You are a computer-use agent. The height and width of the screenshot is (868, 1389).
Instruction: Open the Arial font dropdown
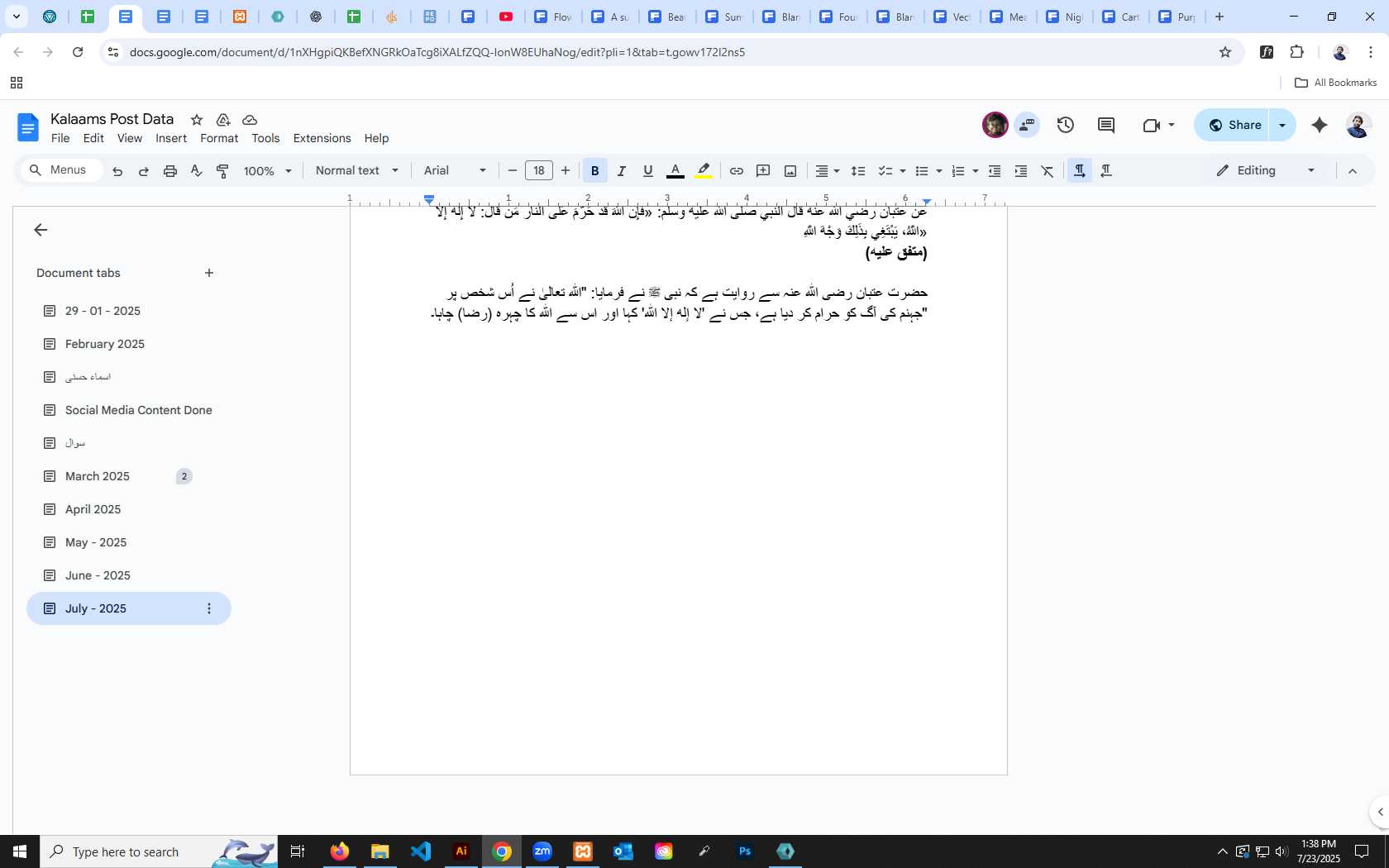click(455, 171)
